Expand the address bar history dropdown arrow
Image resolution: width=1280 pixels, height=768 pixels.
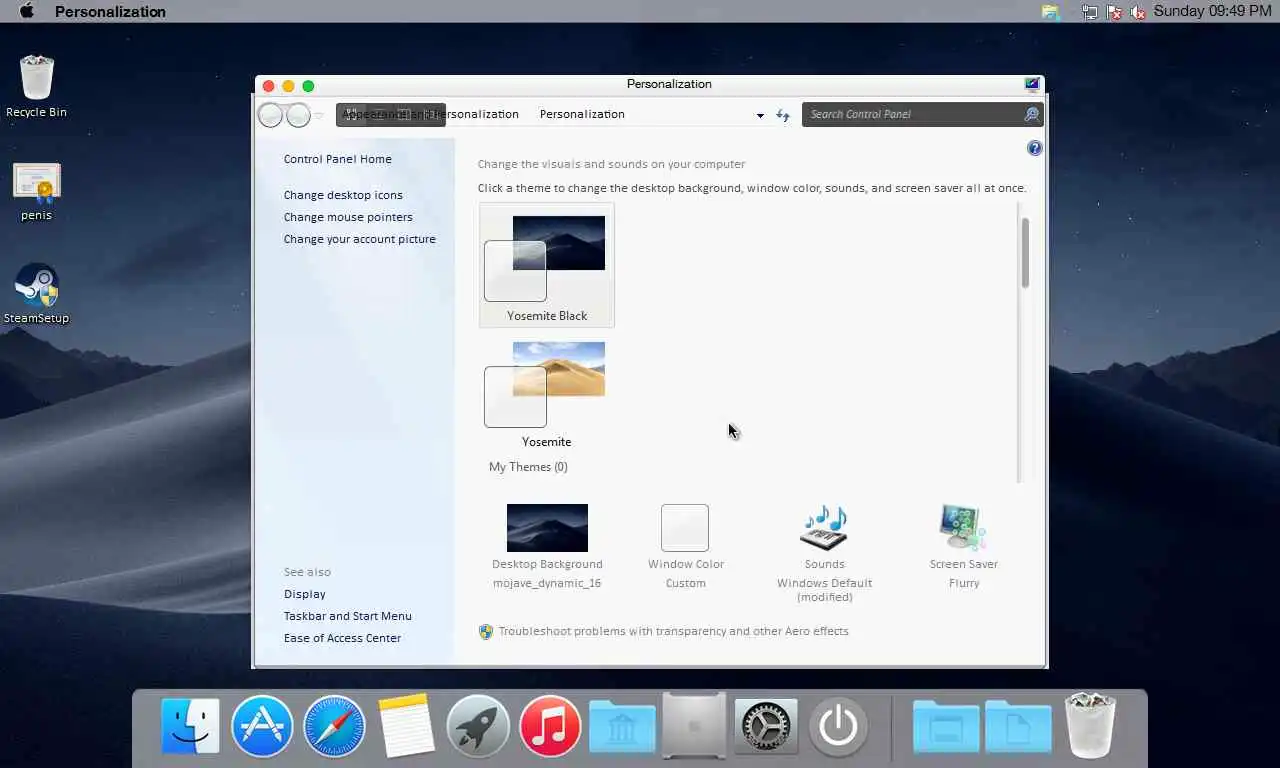[x=760, y=115]
